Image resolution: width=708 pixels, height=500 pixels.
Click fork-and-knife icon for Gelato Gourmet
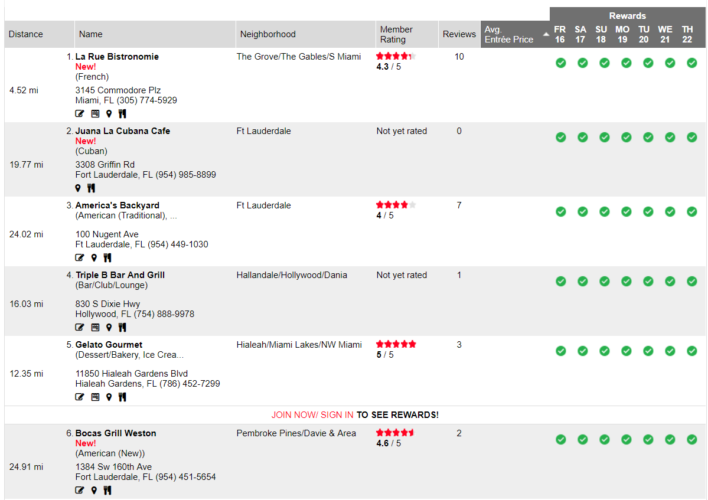coord(122,397)
